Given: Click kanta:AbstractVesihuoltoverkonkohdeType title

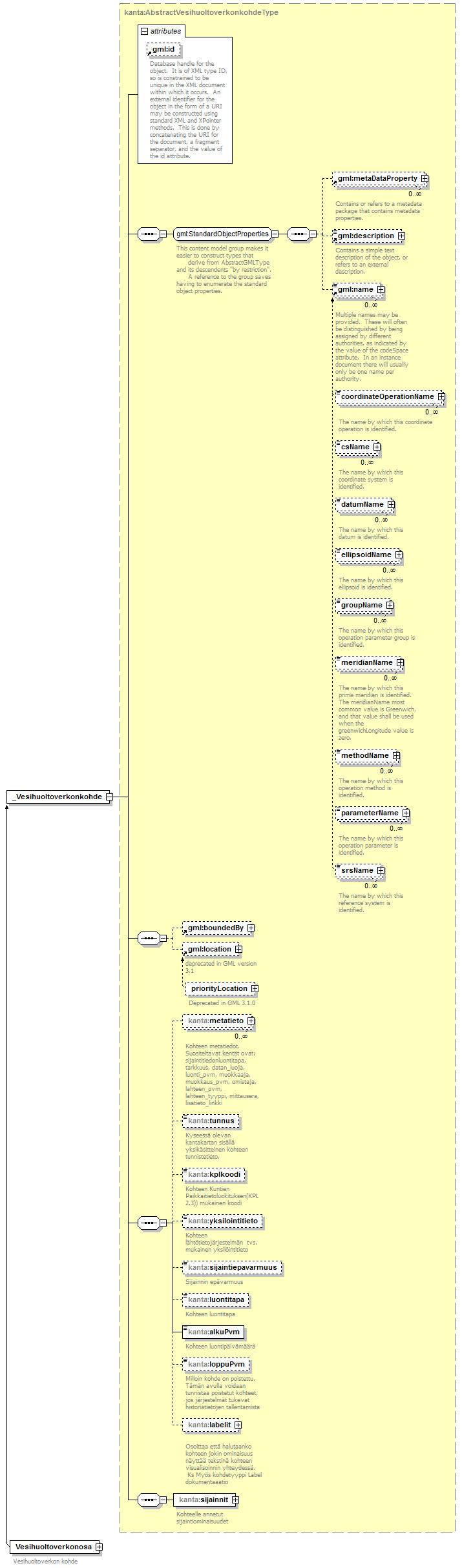Looking at the screenshot, I should [x=201, y=12].
